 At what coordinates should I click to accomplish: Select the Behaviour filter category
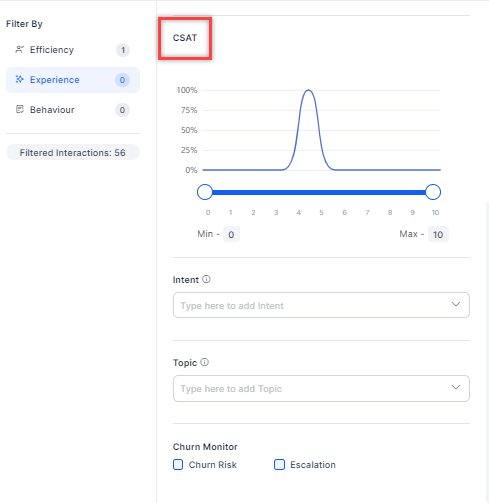tap(73, 110)
